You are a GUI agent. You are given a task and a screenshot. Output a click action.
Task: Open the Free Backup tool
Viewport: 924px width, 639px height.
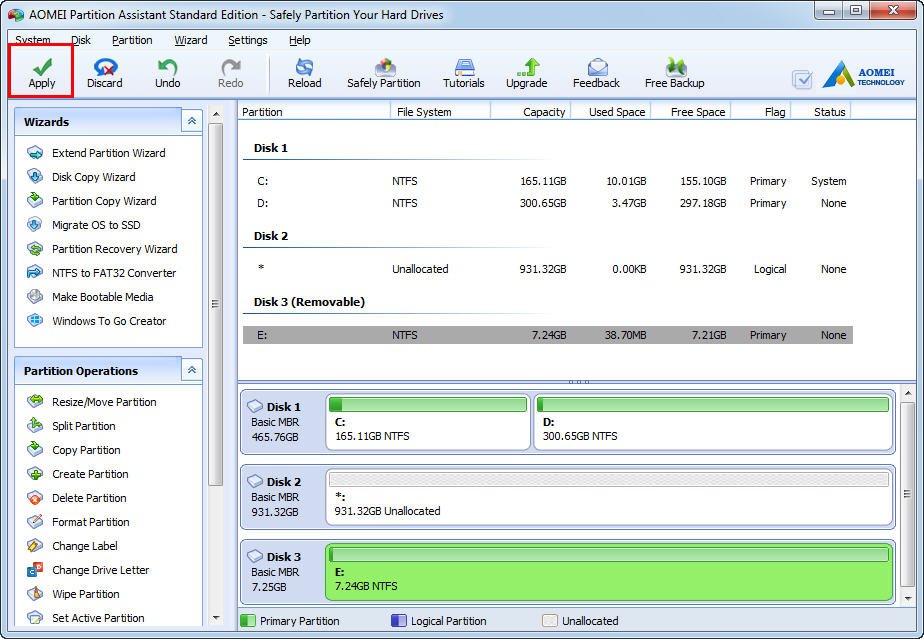tap(674, 71)
